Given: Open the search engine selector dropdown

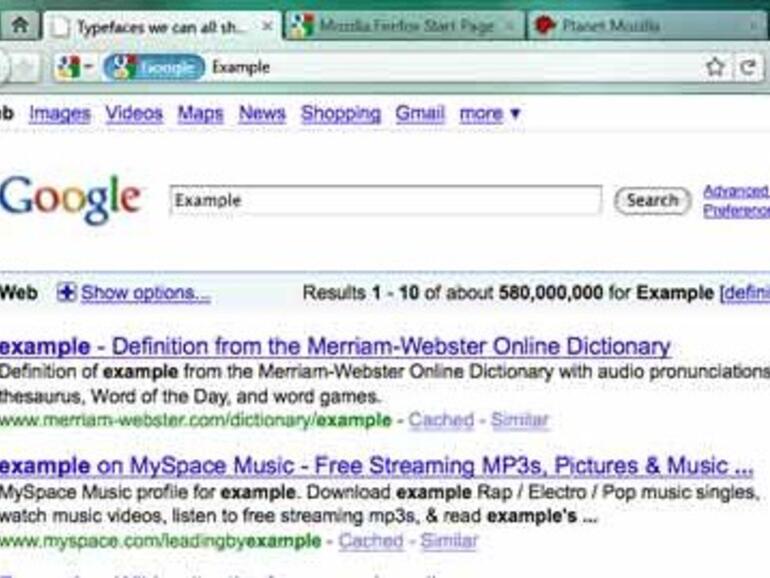Looking at the screenshot, I should (x=75, y=67).
